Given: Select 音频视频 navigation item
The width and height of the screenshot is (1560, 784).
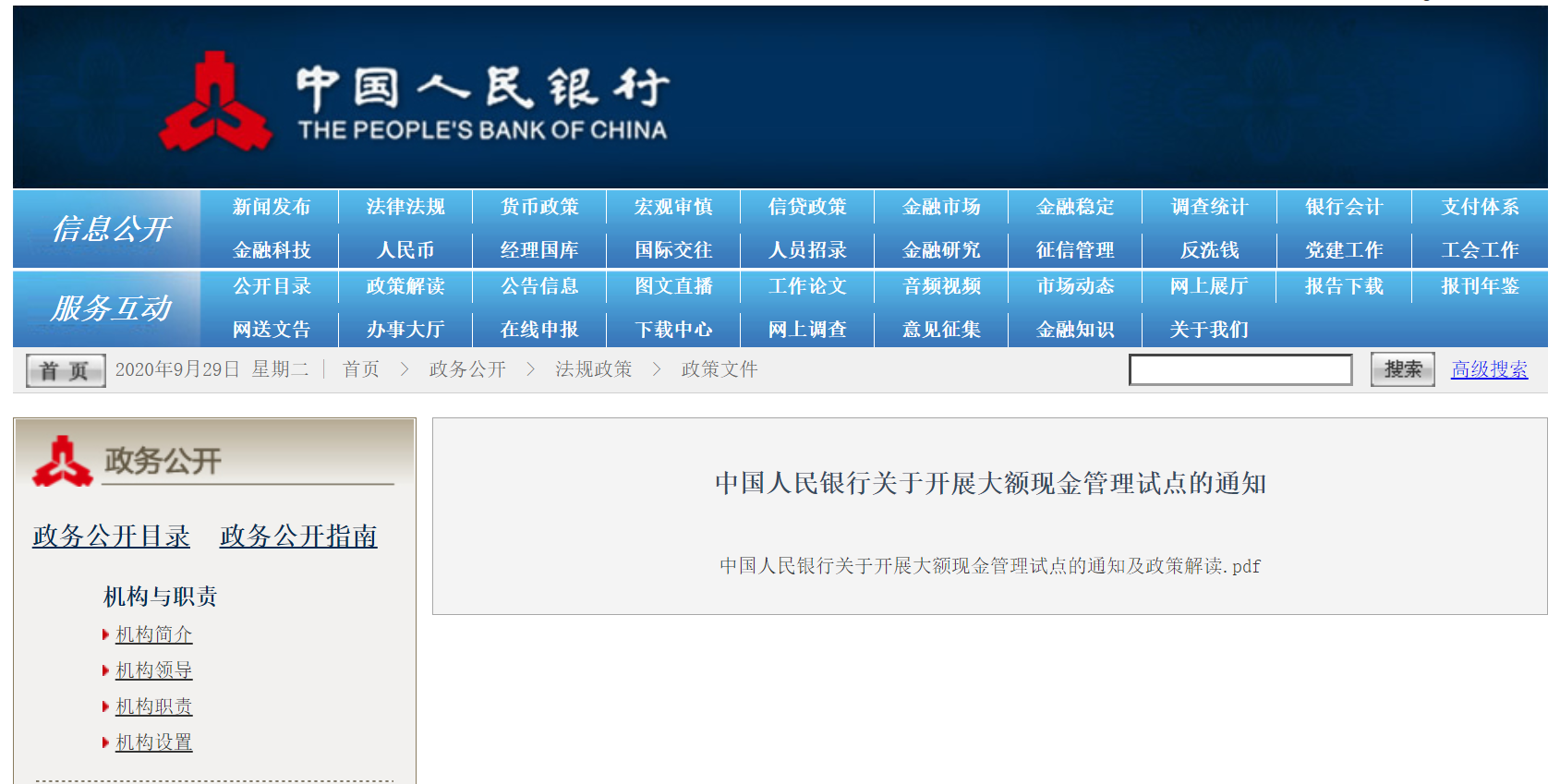Looking at the screenshot, I should coord(941,286).
